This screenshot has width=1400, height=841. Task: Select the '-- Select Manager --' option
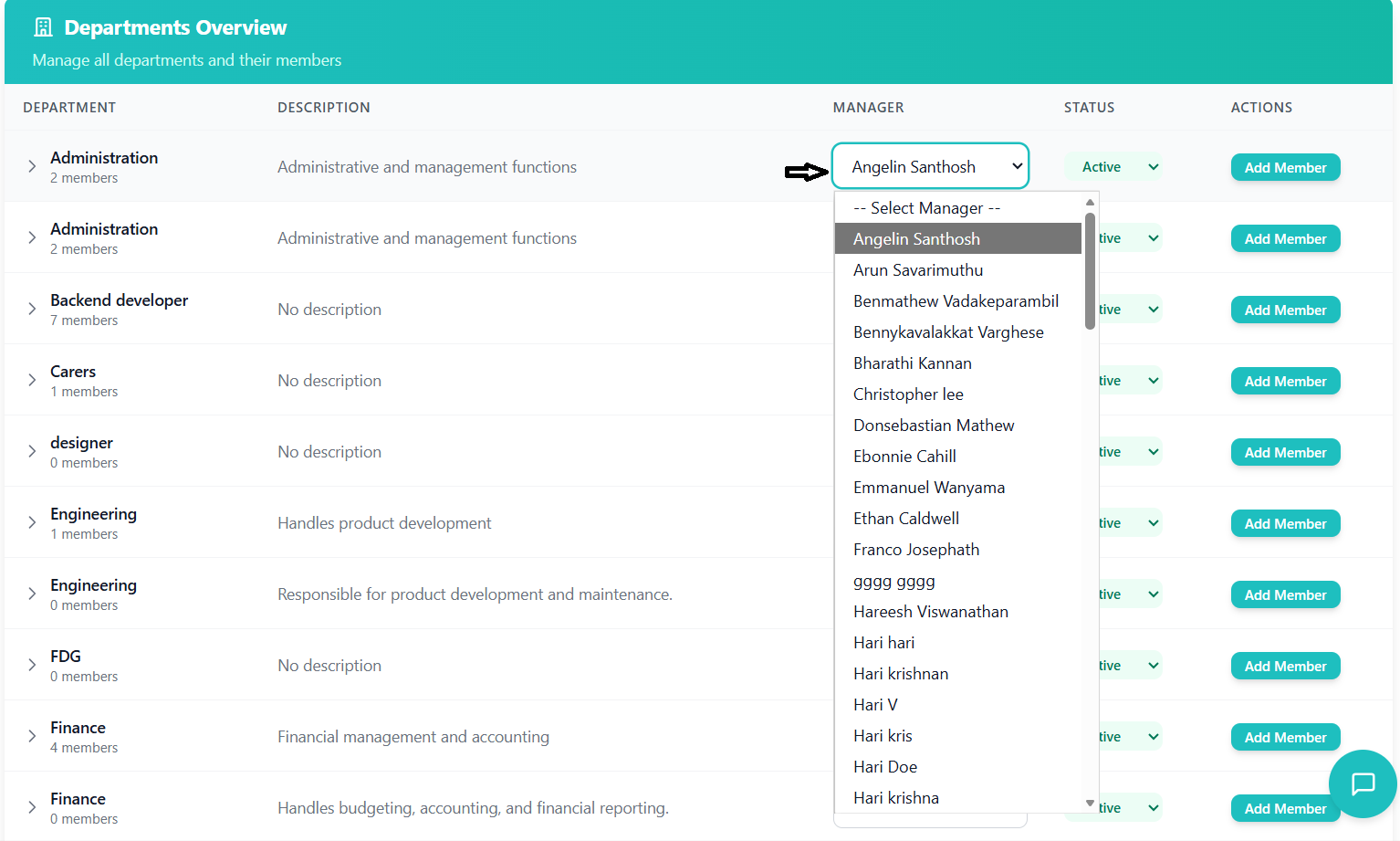pyautogui.click(x=926, y=208)
